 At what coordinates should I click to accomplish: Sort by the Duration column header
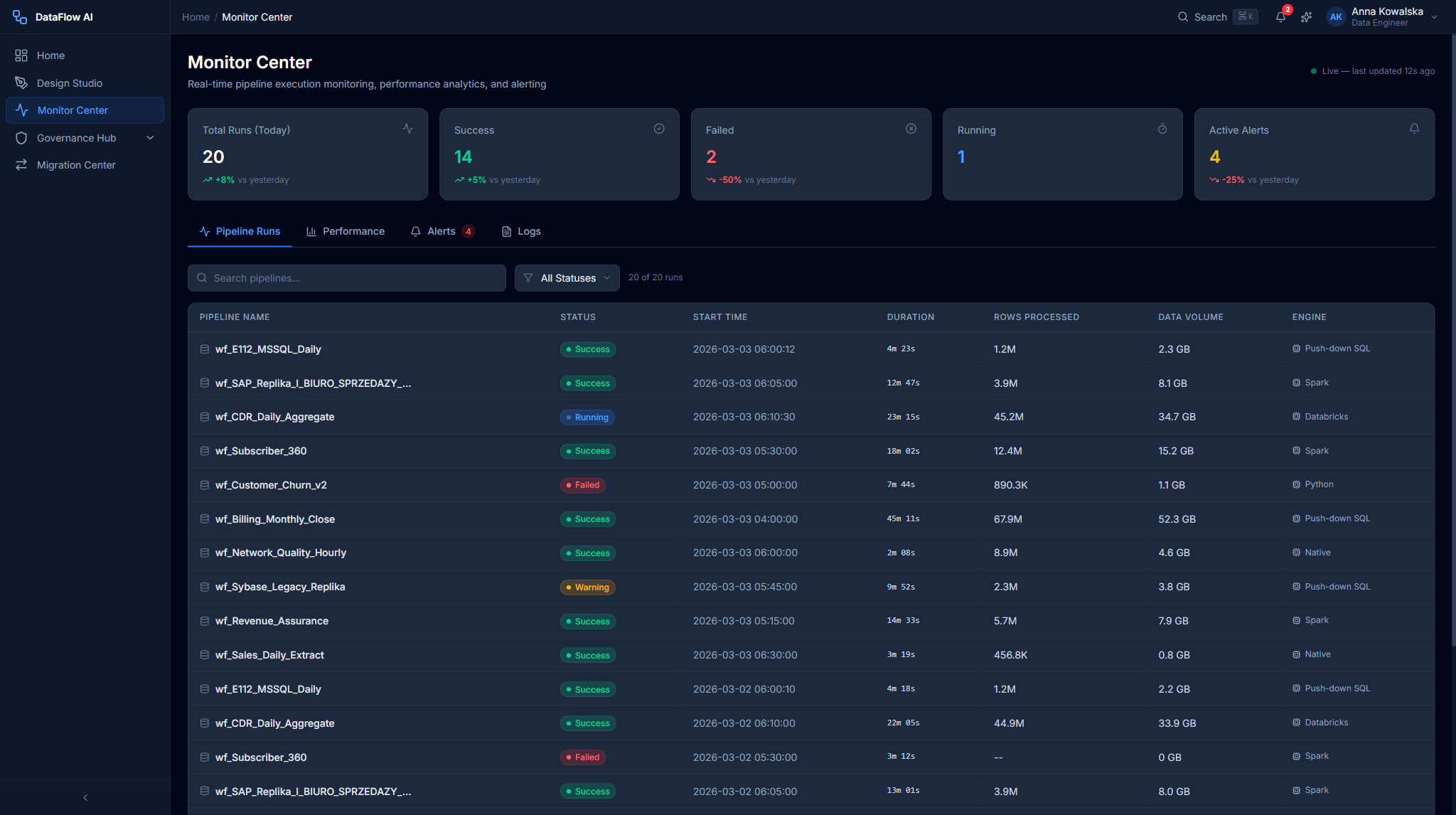pos(910,317)
